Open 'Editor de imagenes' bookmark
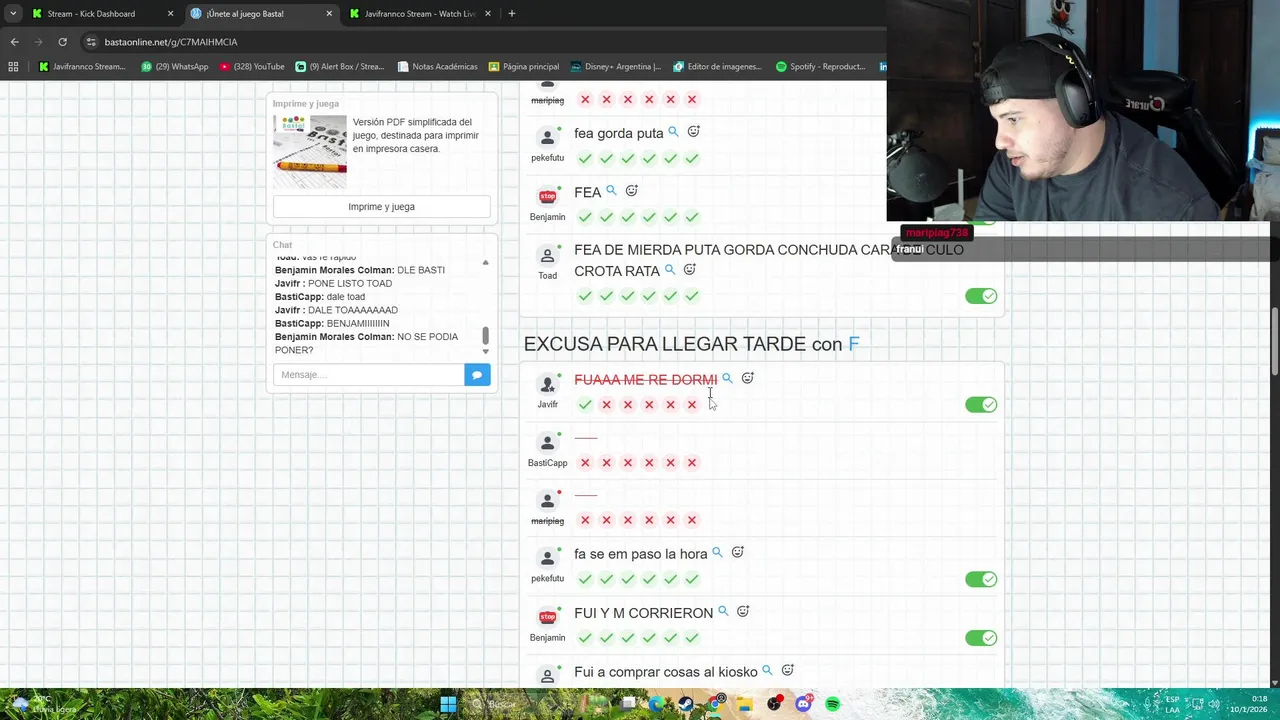The width and height of the screenshot is (1280, 720). (x=718, y=67)
